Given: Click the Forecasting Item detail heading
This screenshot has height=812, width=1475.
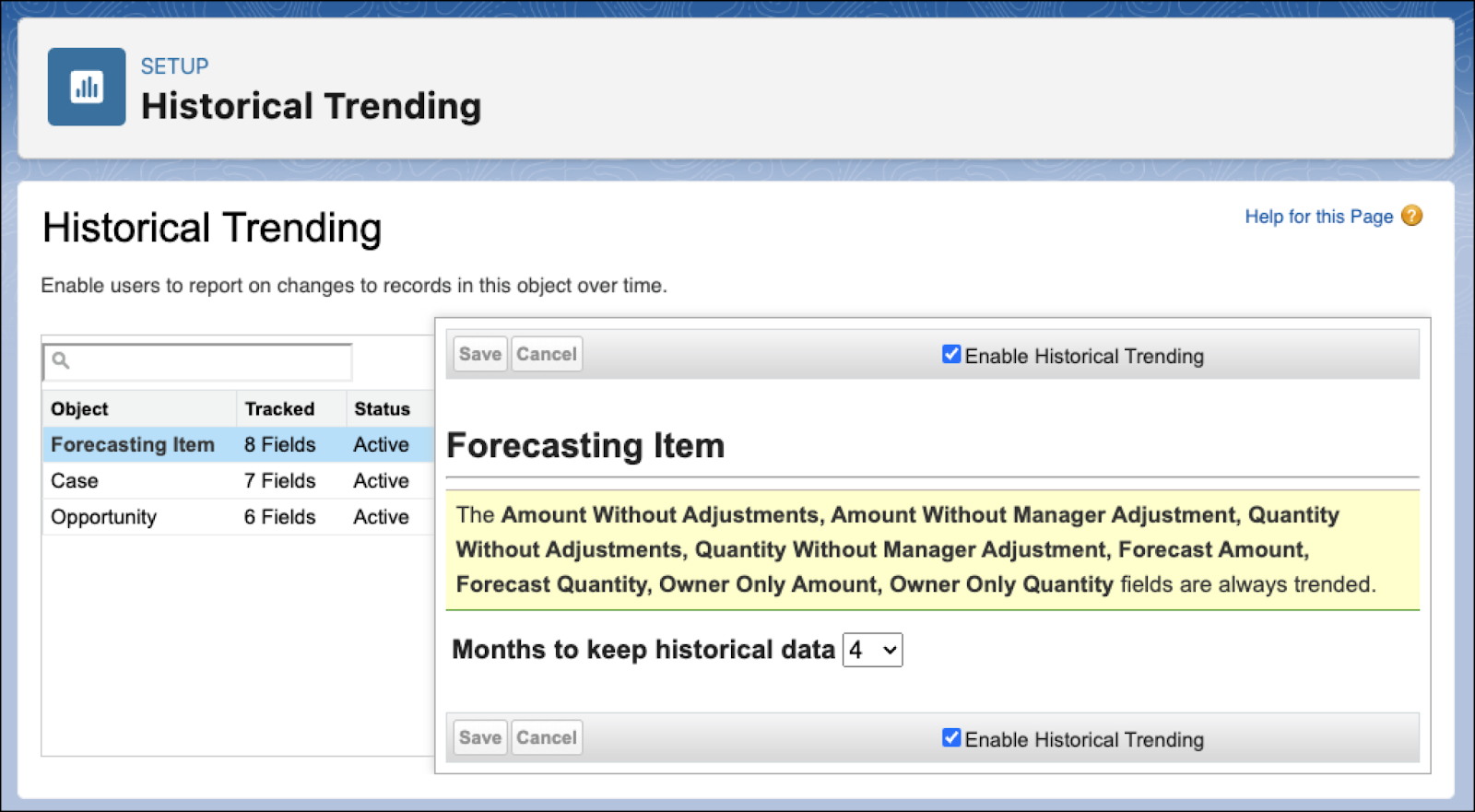Looking at the screenshot, I should coord(585,446).
